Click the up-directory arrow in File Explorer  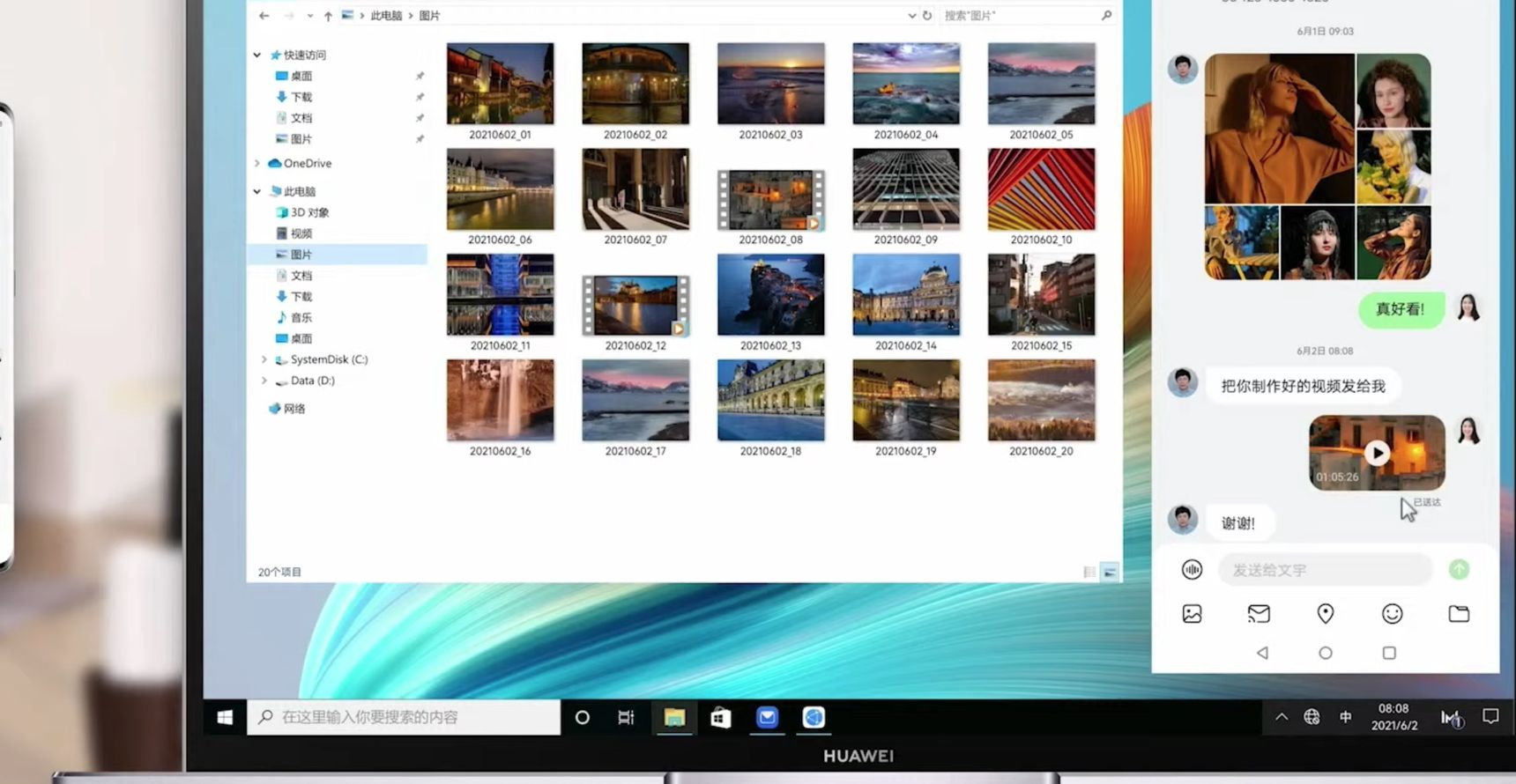pos(328,16)
